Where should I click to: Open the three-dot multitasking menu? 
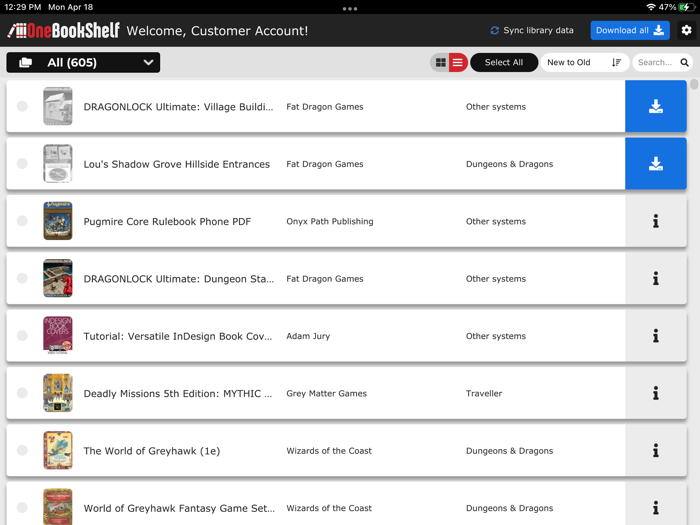(x=350, y=8)
